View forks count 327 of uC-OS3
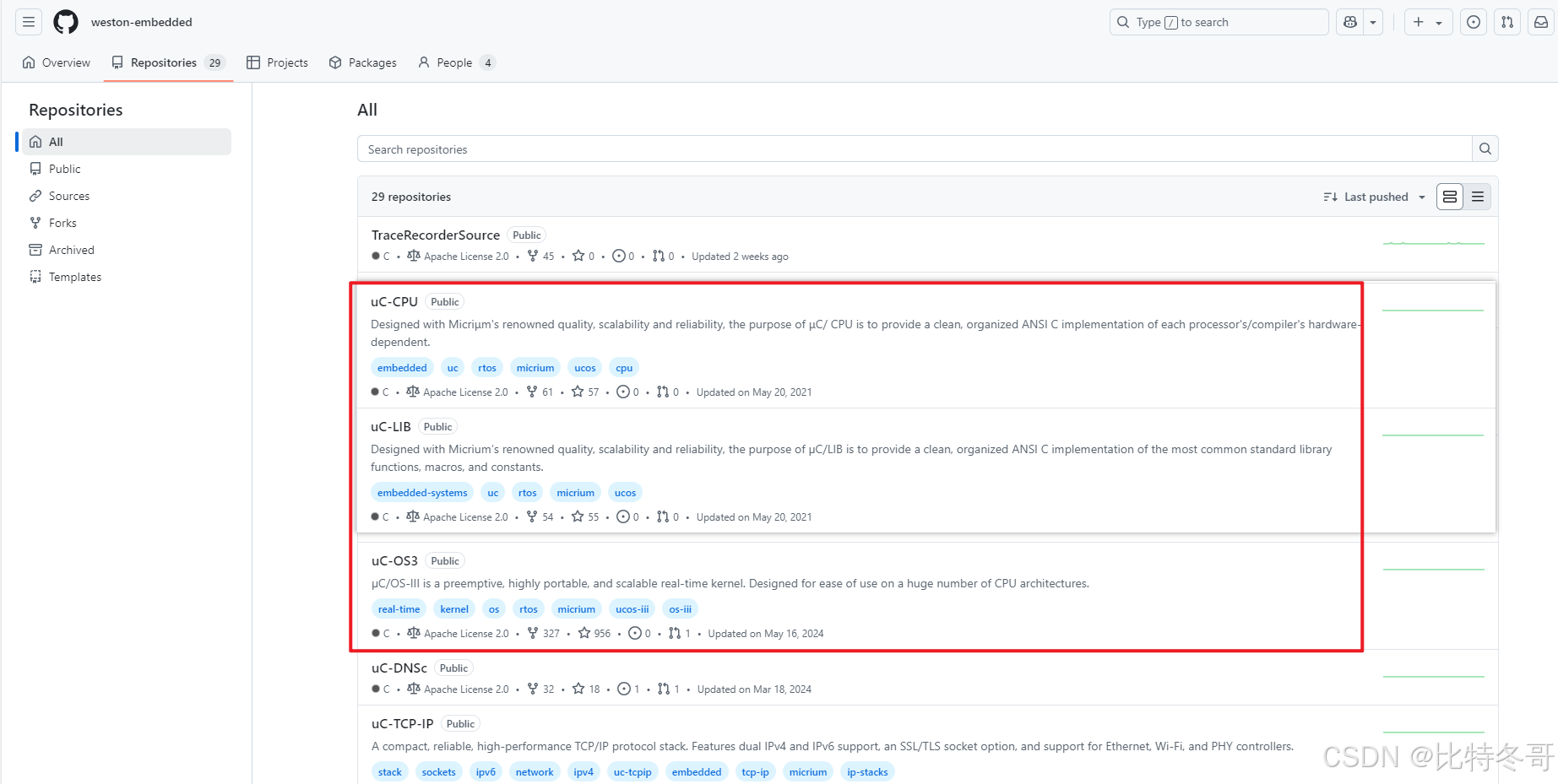 [544, 633]
